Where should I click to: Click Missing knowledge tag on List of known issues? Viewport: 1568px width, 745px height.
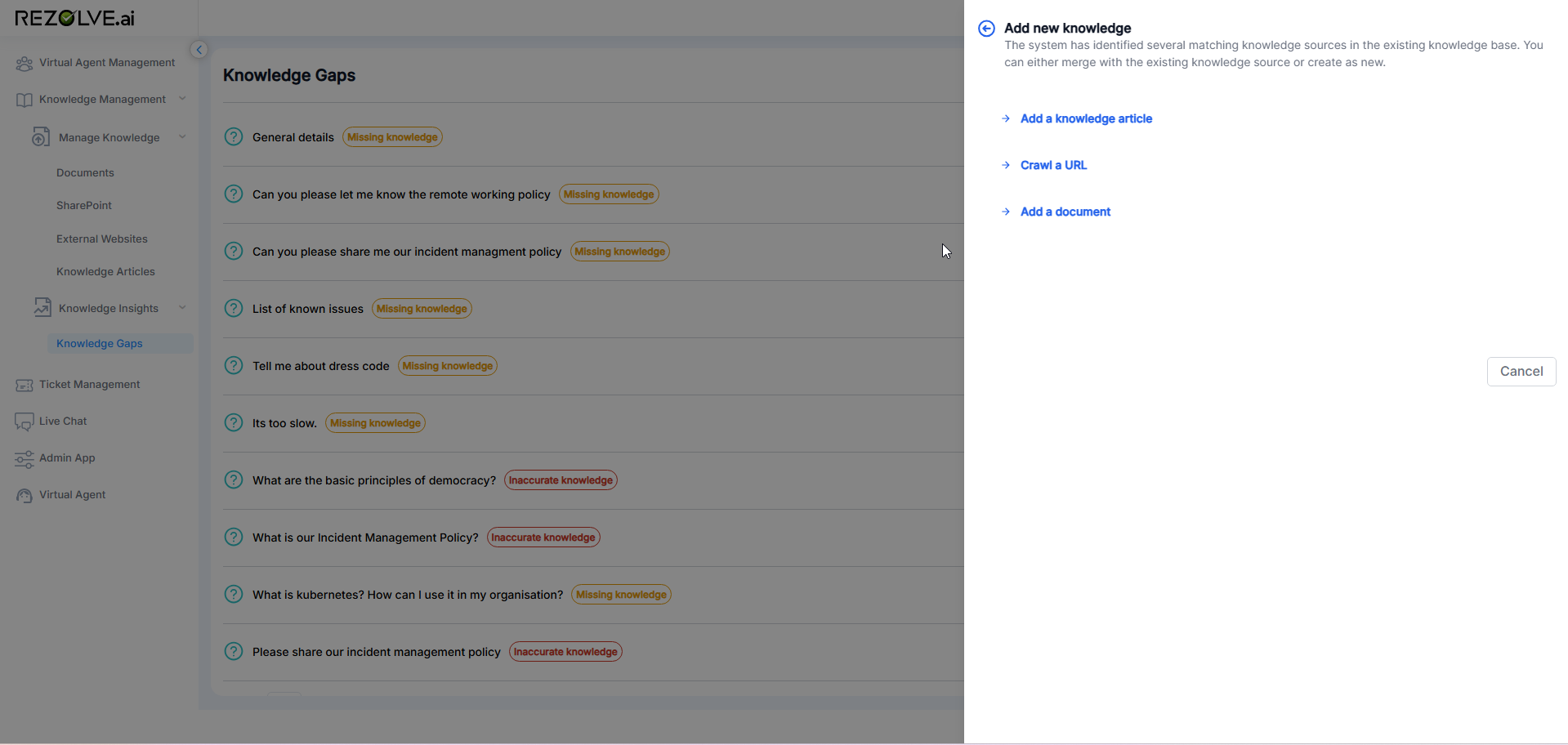tap(422, 309)
